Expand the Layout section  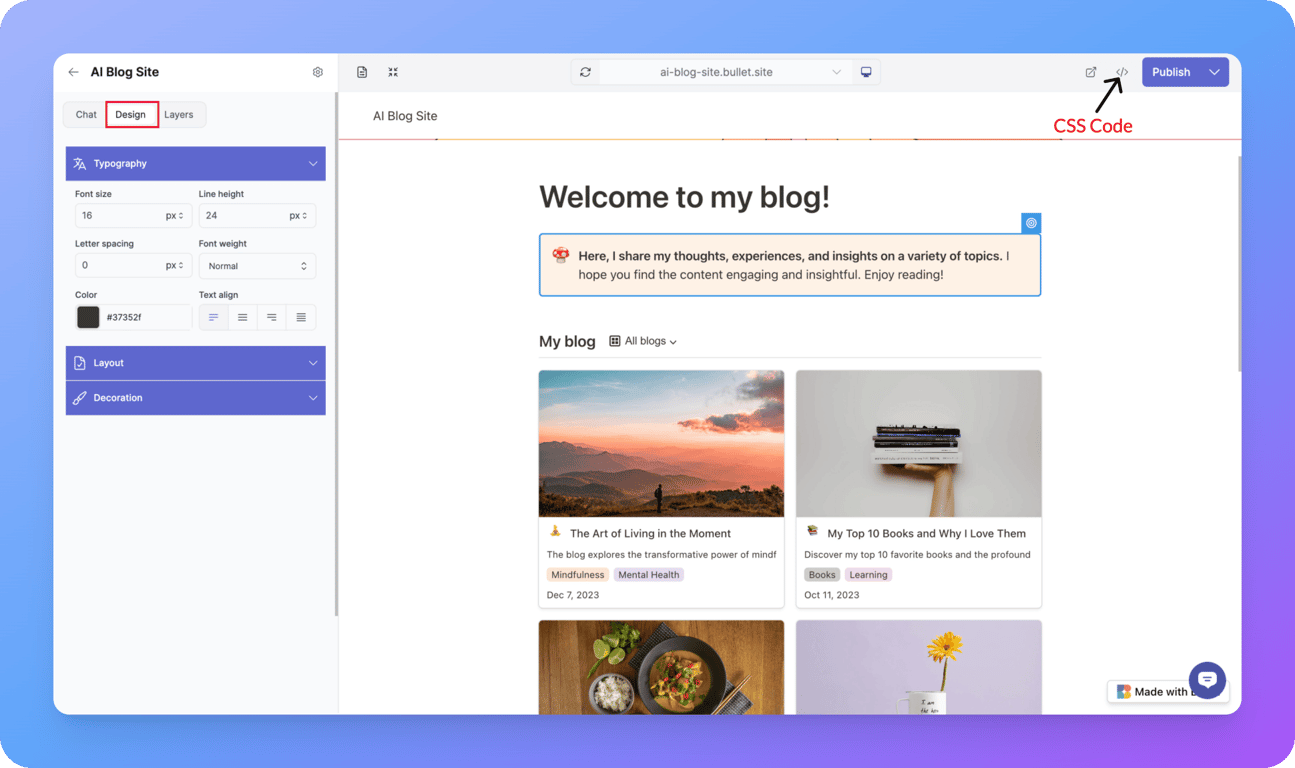pyautogui.click(x=313, y=363)
